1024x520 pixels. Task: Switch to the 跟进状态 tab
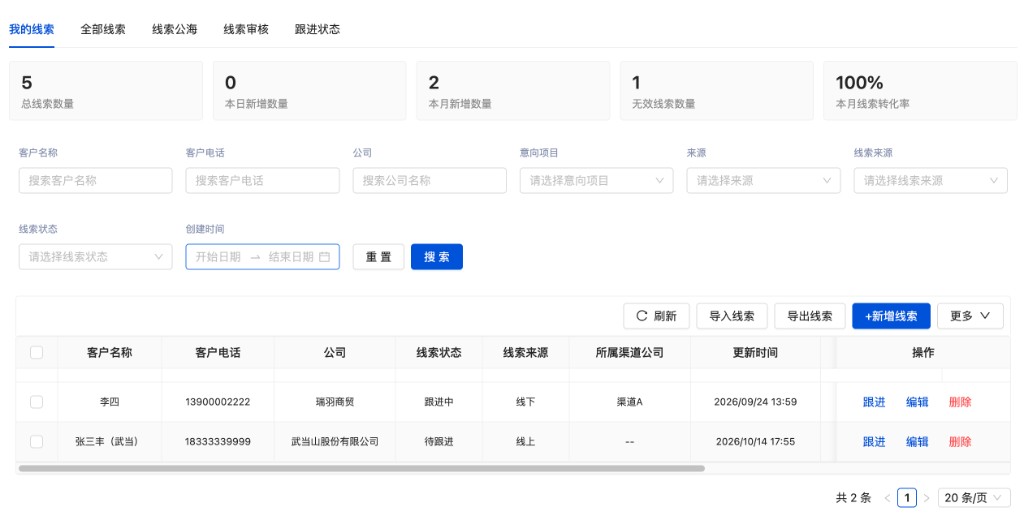click(x=317, y=29)
